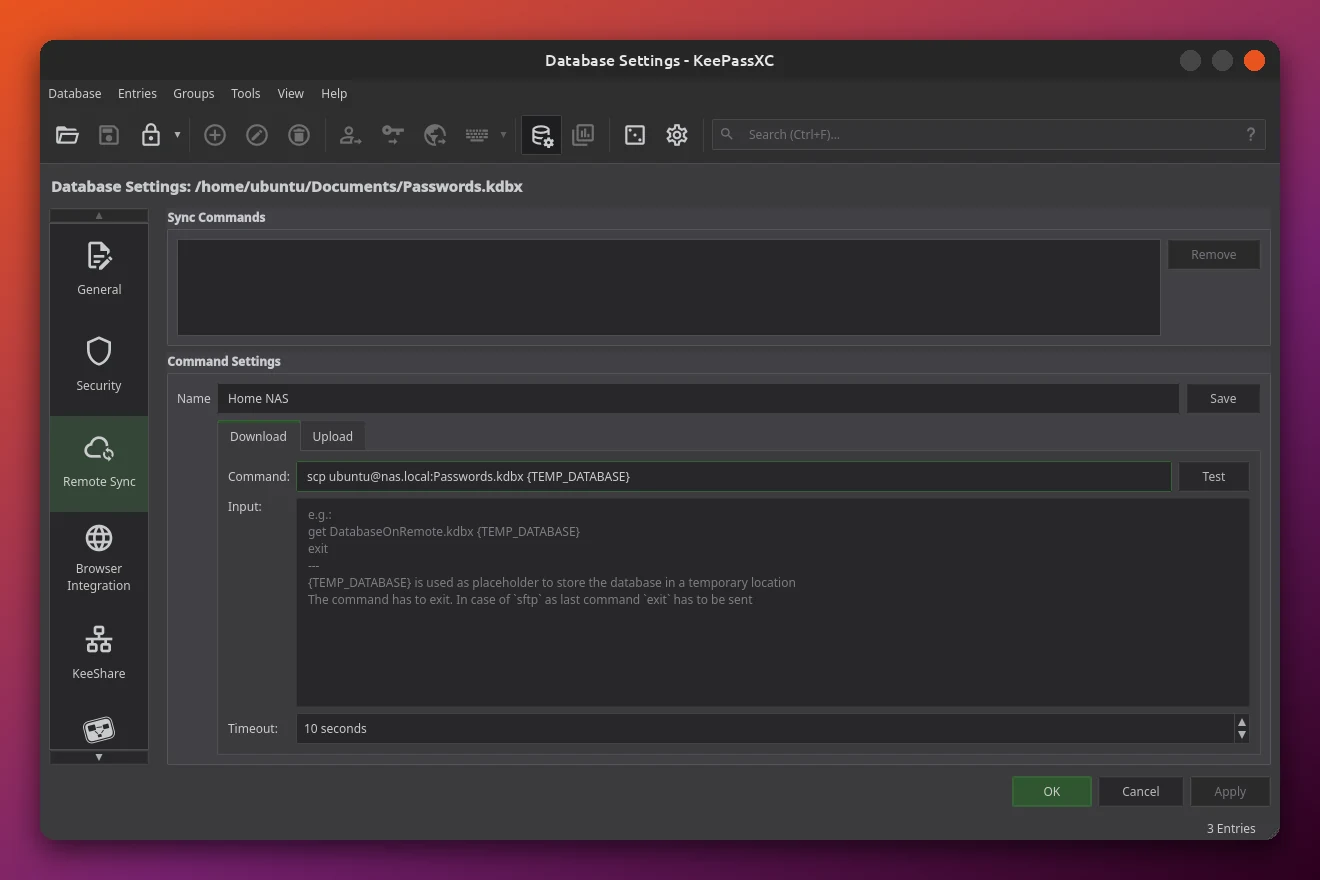Click the sidebar scroll-up arrow
The height and width of the screenshot is (880, 1320).
coord(99,215)
